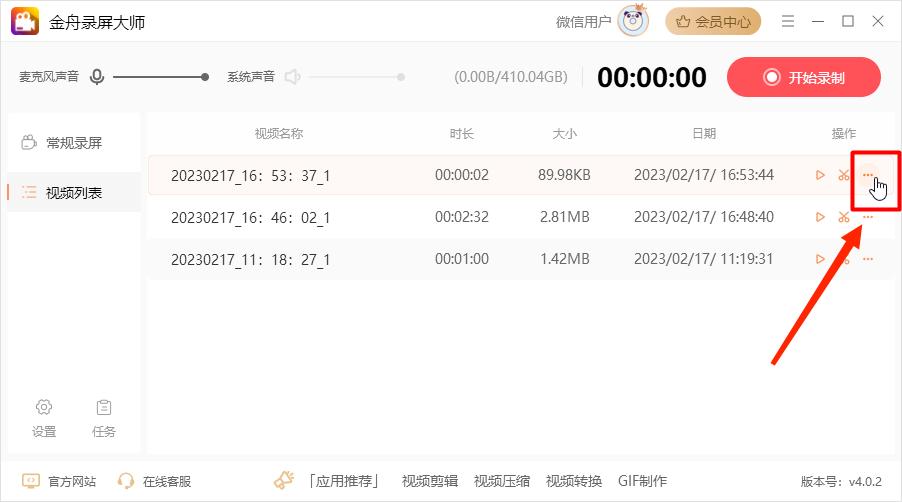Image resolution: width=902 pixels, height=502 pixels.
Task: Minimize the recorder window
Action: (818, 21)
